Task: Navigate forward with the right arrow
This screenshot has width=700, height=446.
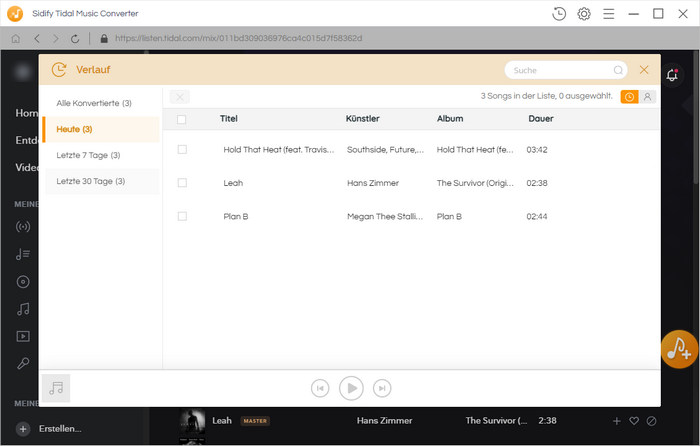Action: 56,39
